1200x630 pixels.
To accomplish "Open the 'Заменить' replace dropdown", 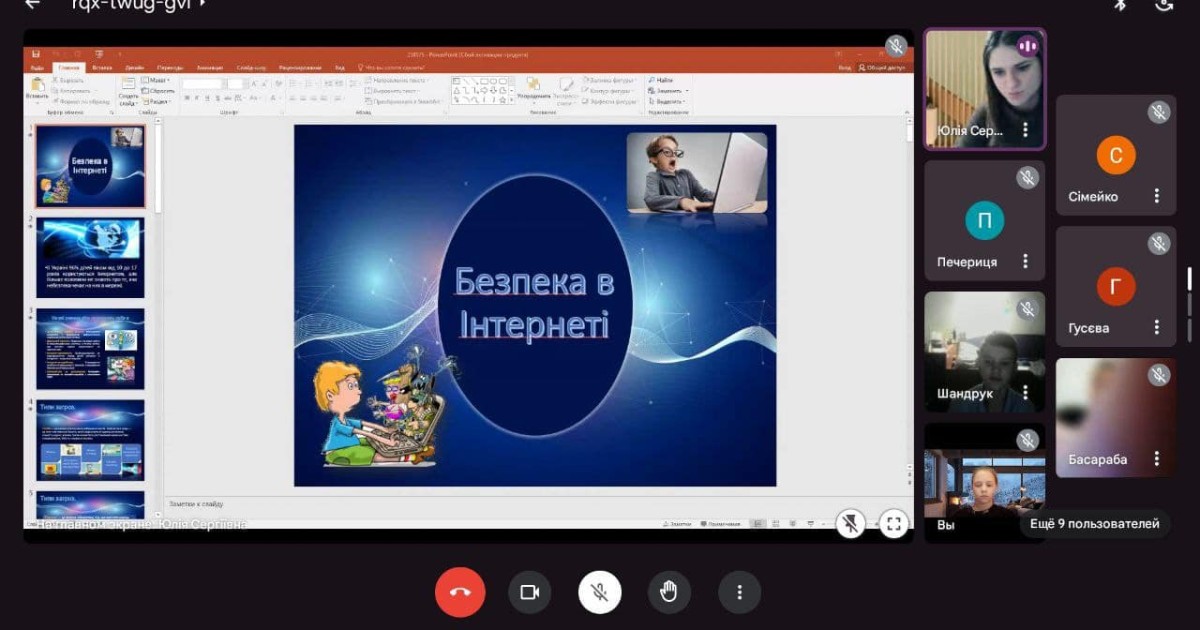I will point(668,91).
